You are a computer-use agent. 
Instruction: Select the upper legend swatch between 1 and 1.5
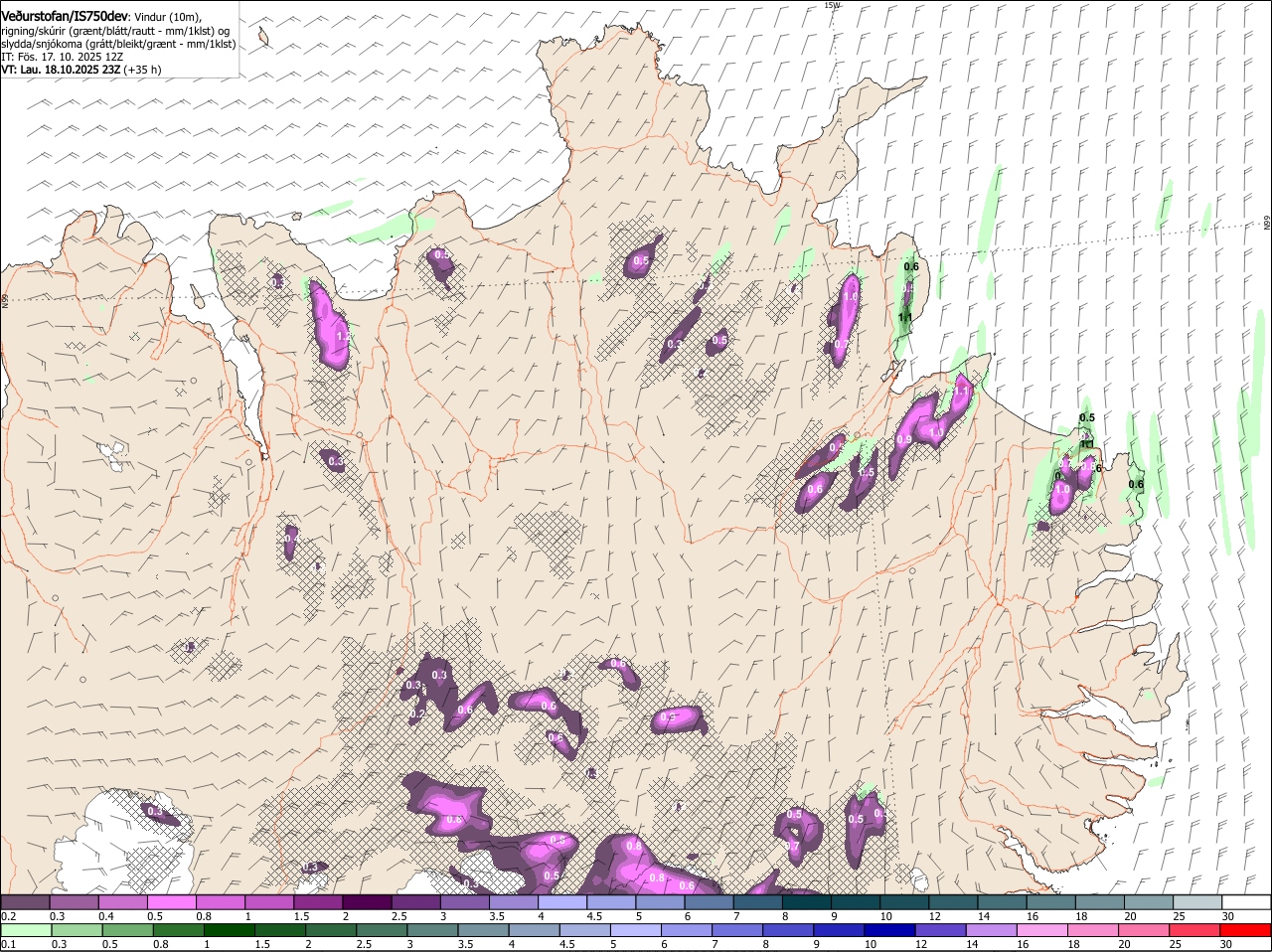[x=269, y=902]
